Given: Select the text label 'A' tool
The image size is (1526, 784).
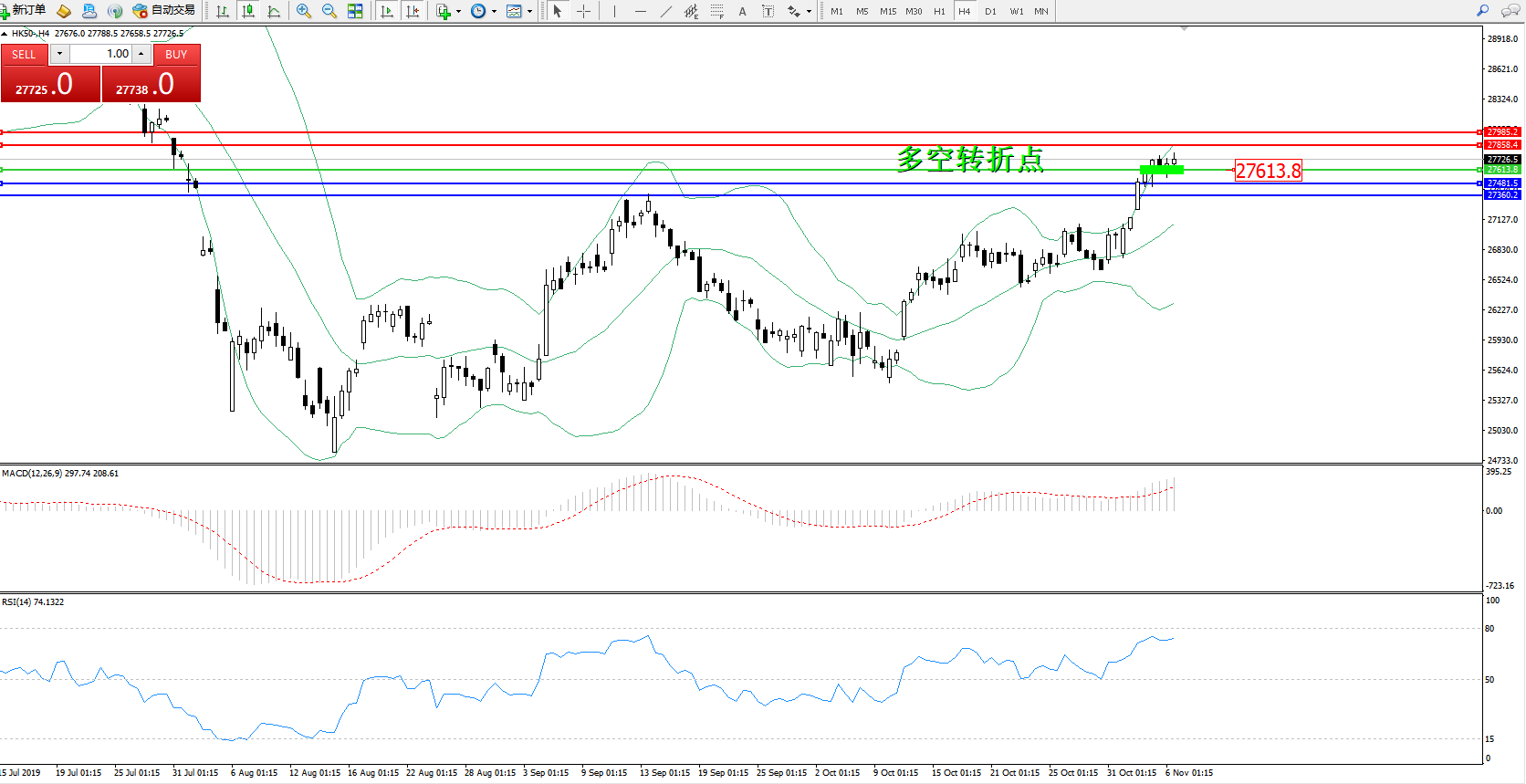Looking at the screenshot, I should (x=742, y=11).
